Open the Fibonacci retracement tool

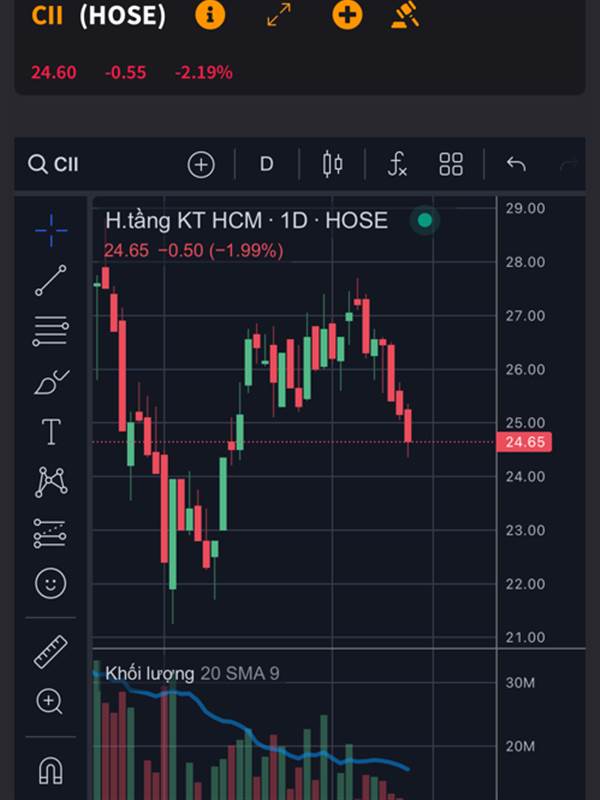tap(51, 331)
